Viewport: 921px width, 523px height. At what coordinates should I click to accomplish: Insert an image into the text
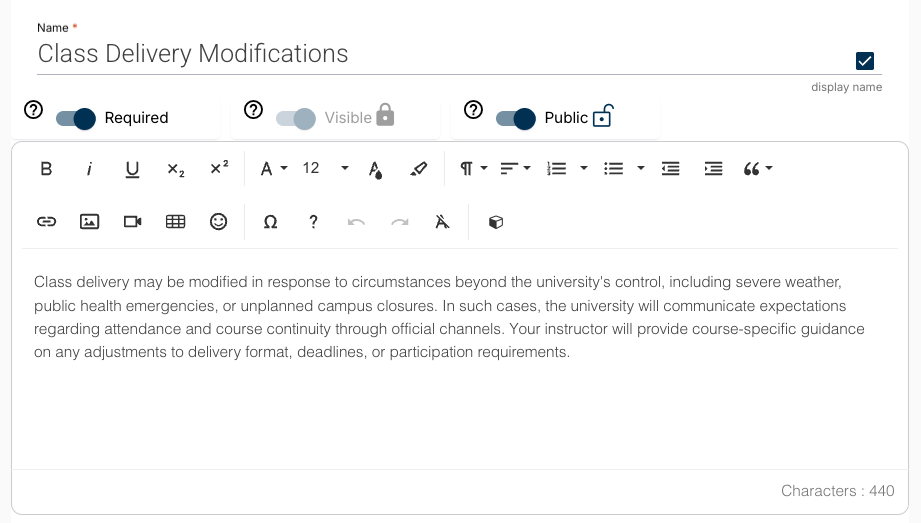89,222
